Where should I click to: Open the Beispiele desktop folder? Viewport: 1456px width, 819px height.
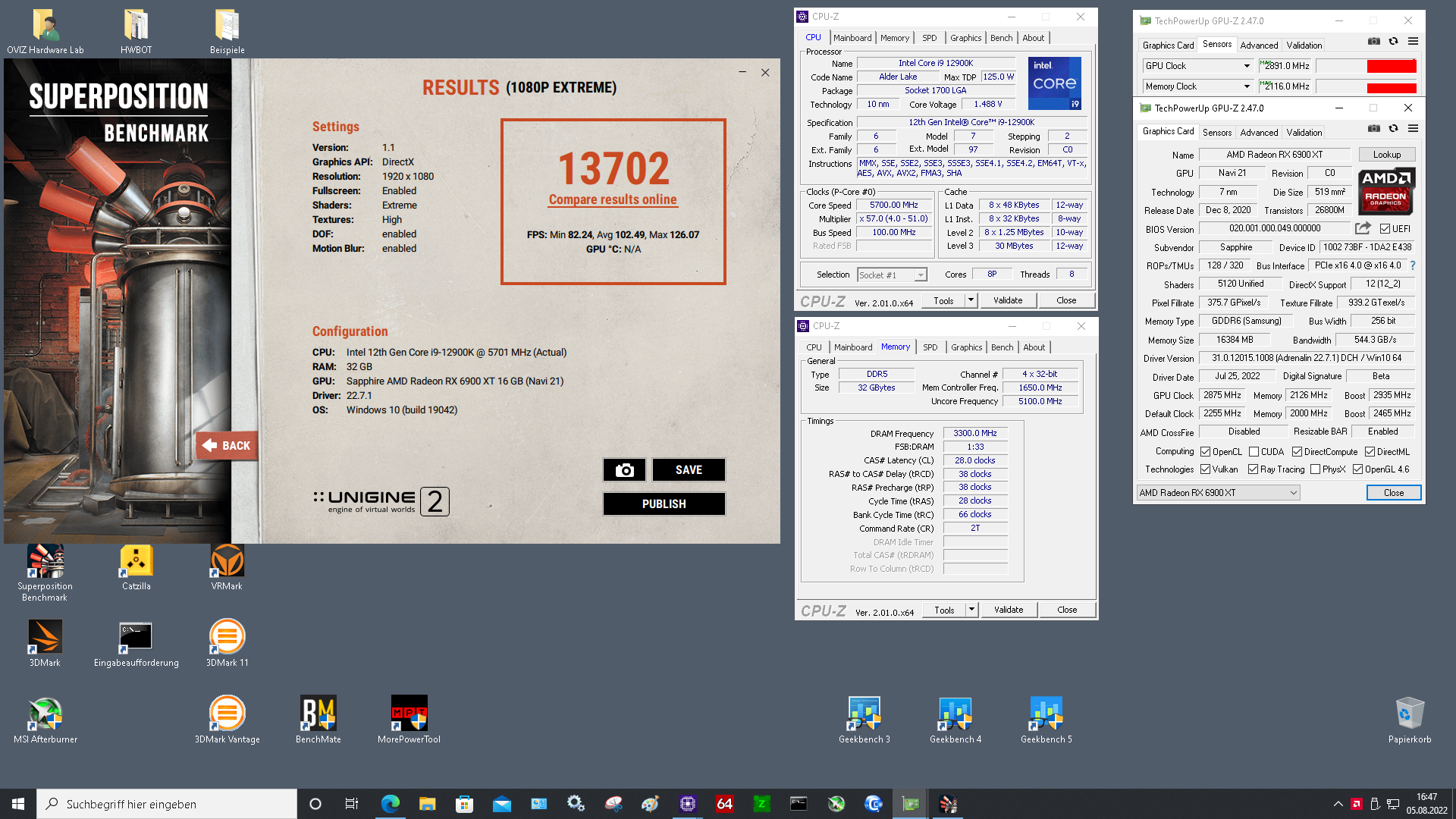pos(227,32)
